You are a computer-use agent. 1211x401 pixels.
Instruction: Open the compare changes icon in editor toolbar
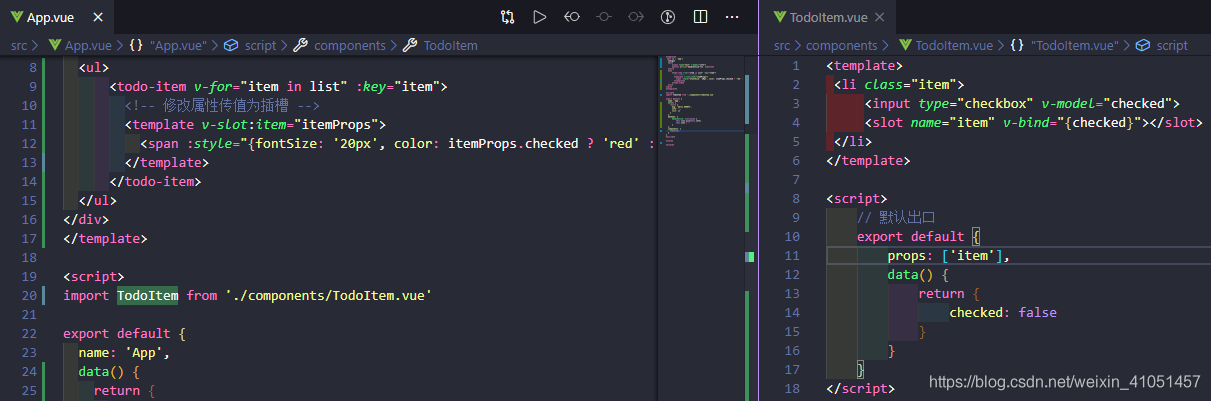click(508, 17)
